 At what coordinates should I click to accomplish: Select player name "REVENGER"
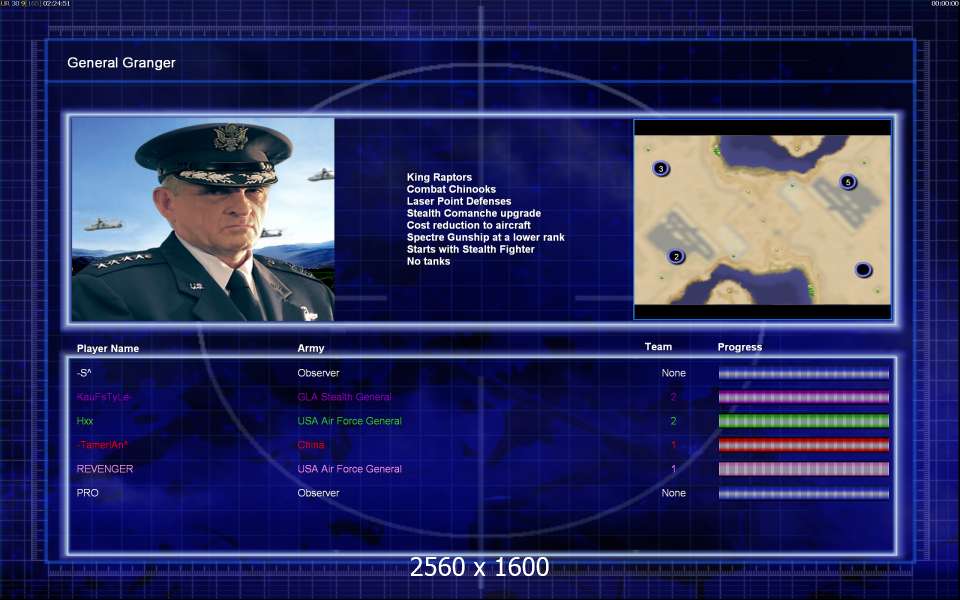tap(105, 469)
